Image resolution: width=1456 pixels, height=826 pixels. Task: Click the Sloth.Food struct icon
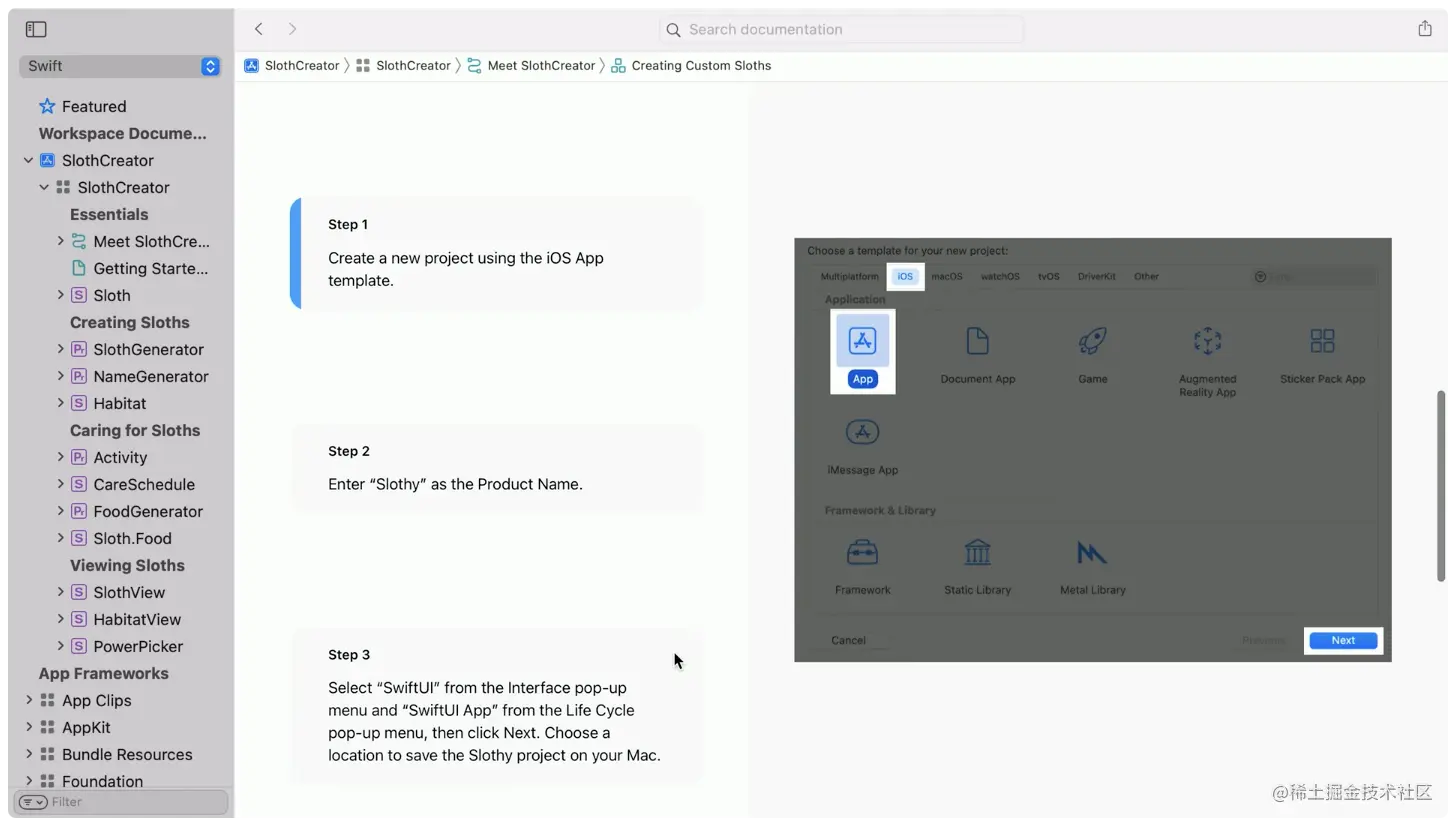point(79,538)
